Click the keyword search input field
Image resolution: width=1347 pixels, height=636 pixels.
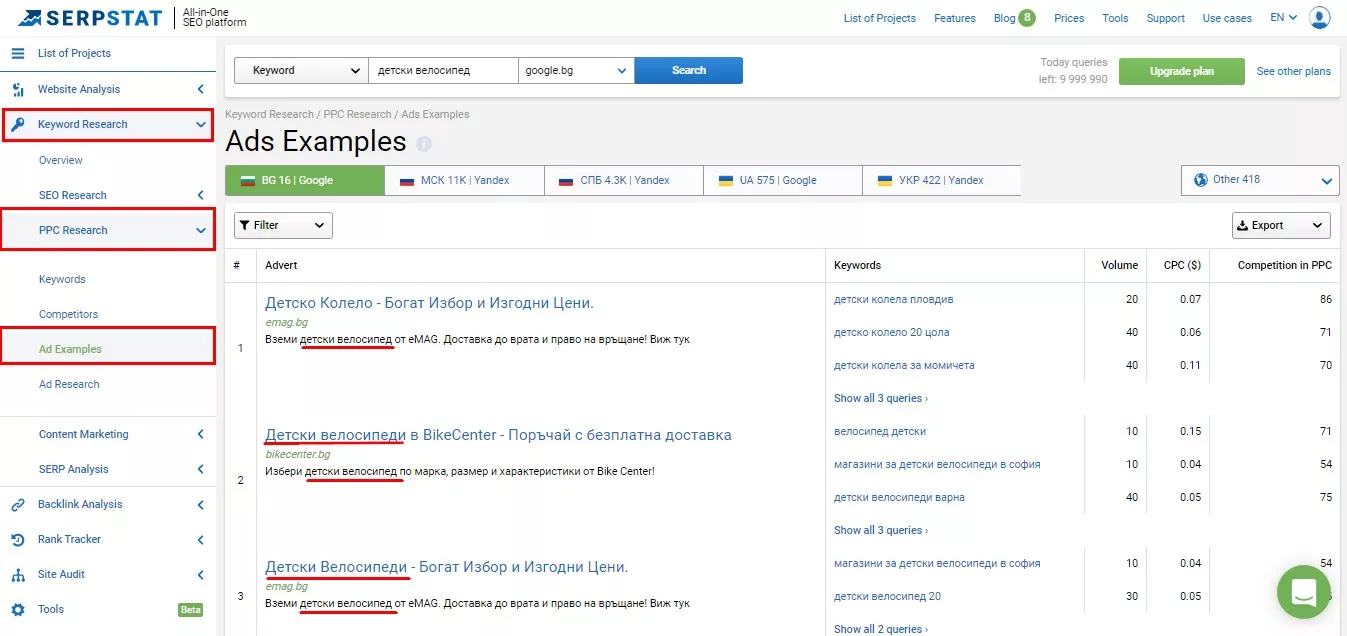pyautogui.click(x=443, y=70)
